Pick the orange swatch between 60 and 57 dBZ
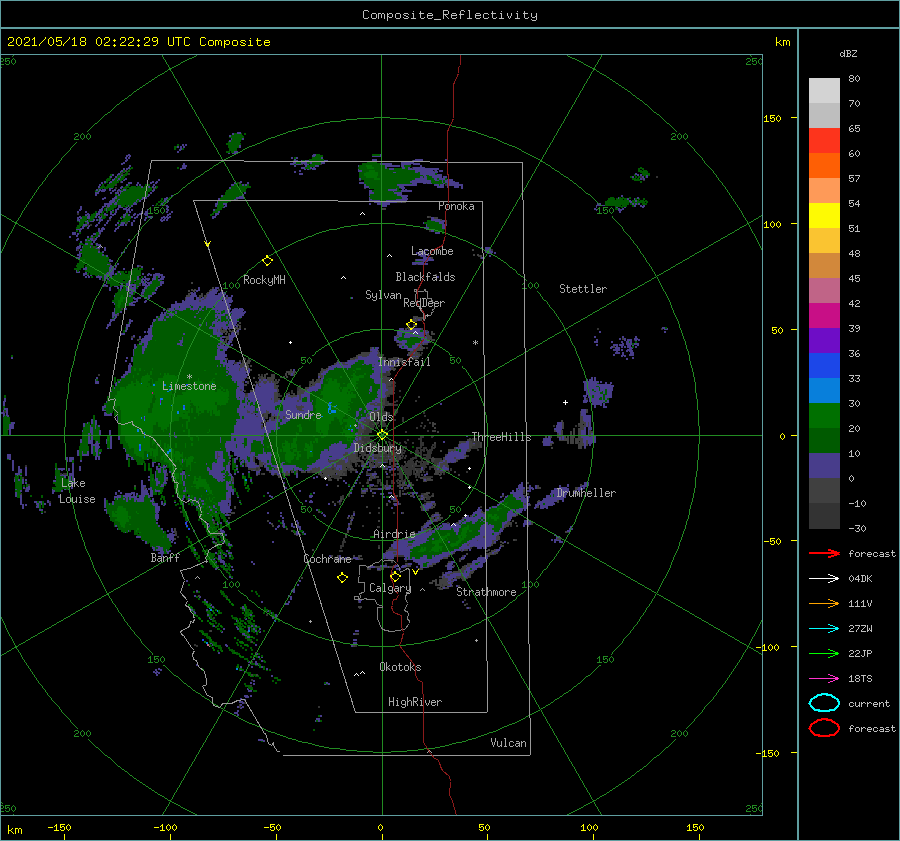 (824, 166)
